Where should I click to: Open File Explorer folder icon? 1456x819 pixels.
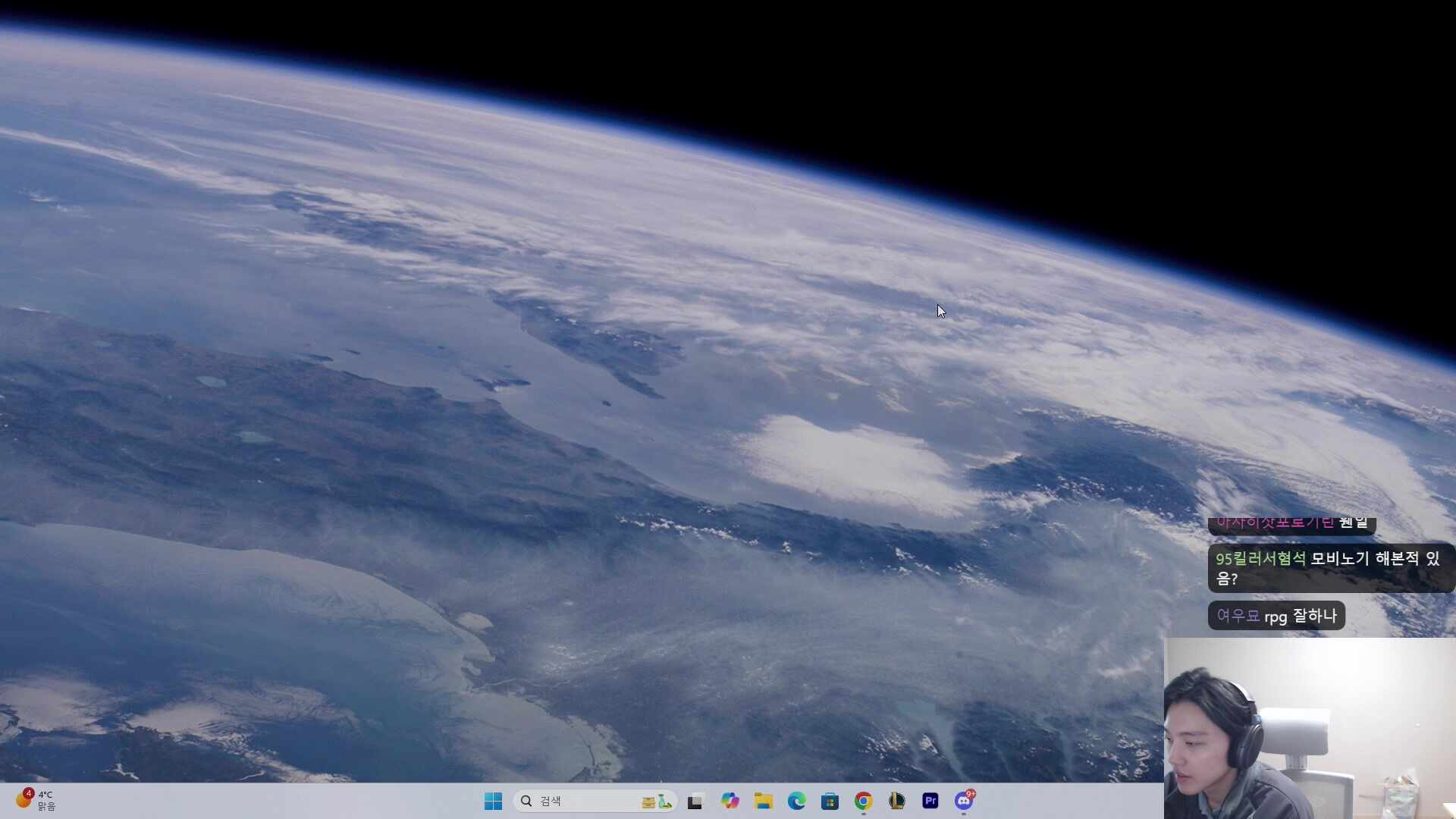pyautogui.click(x=763, y=801)
